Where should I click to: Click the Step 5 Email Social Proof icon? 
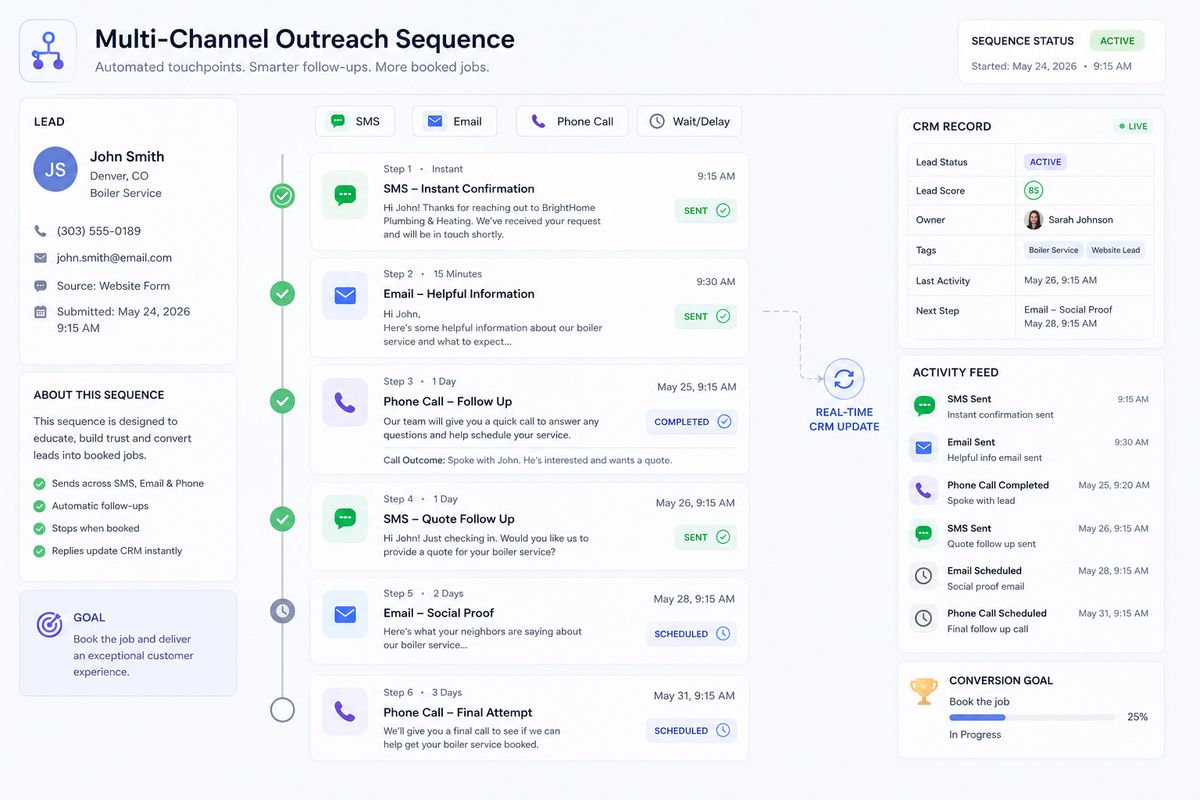(x=345, y=614)
